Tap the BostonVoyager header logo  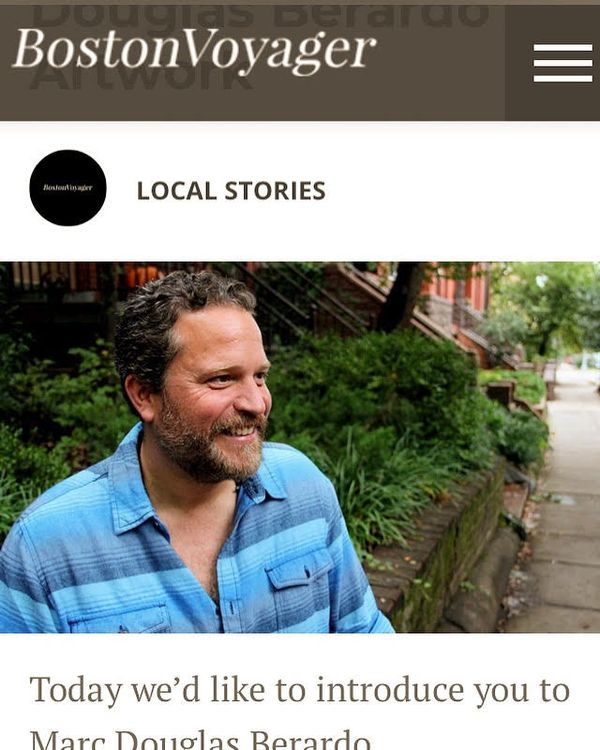coord(194,51)
